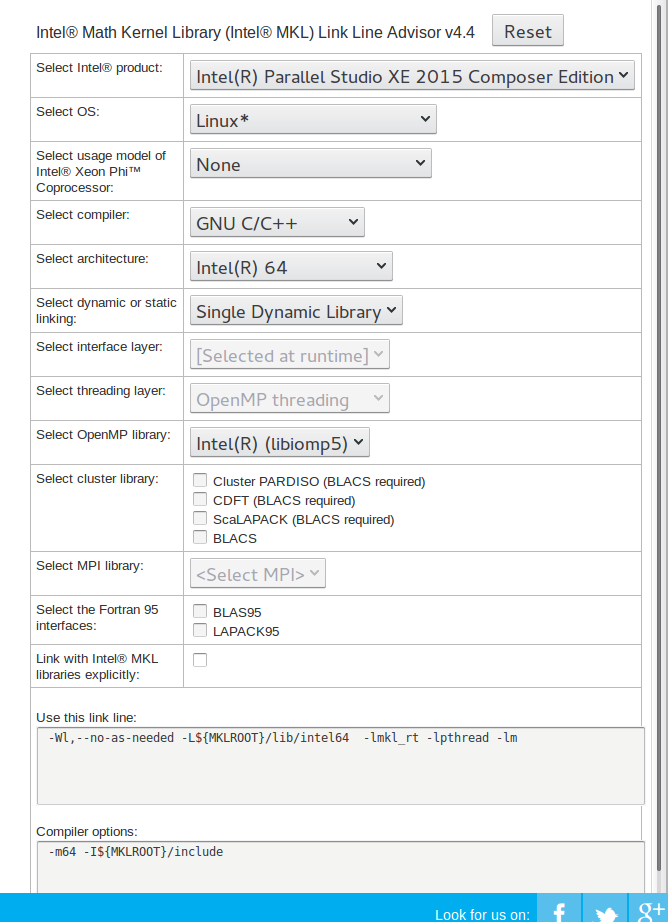Check the BLACS cluster library checkbox
Screen dimensions: 668x922
point(200,537)
